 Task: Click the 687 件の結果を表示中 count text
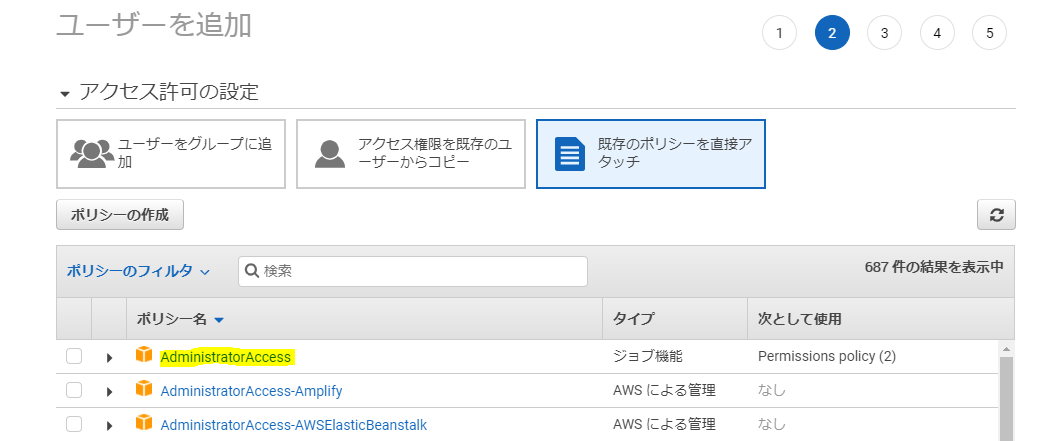click(x=934, y=267)
